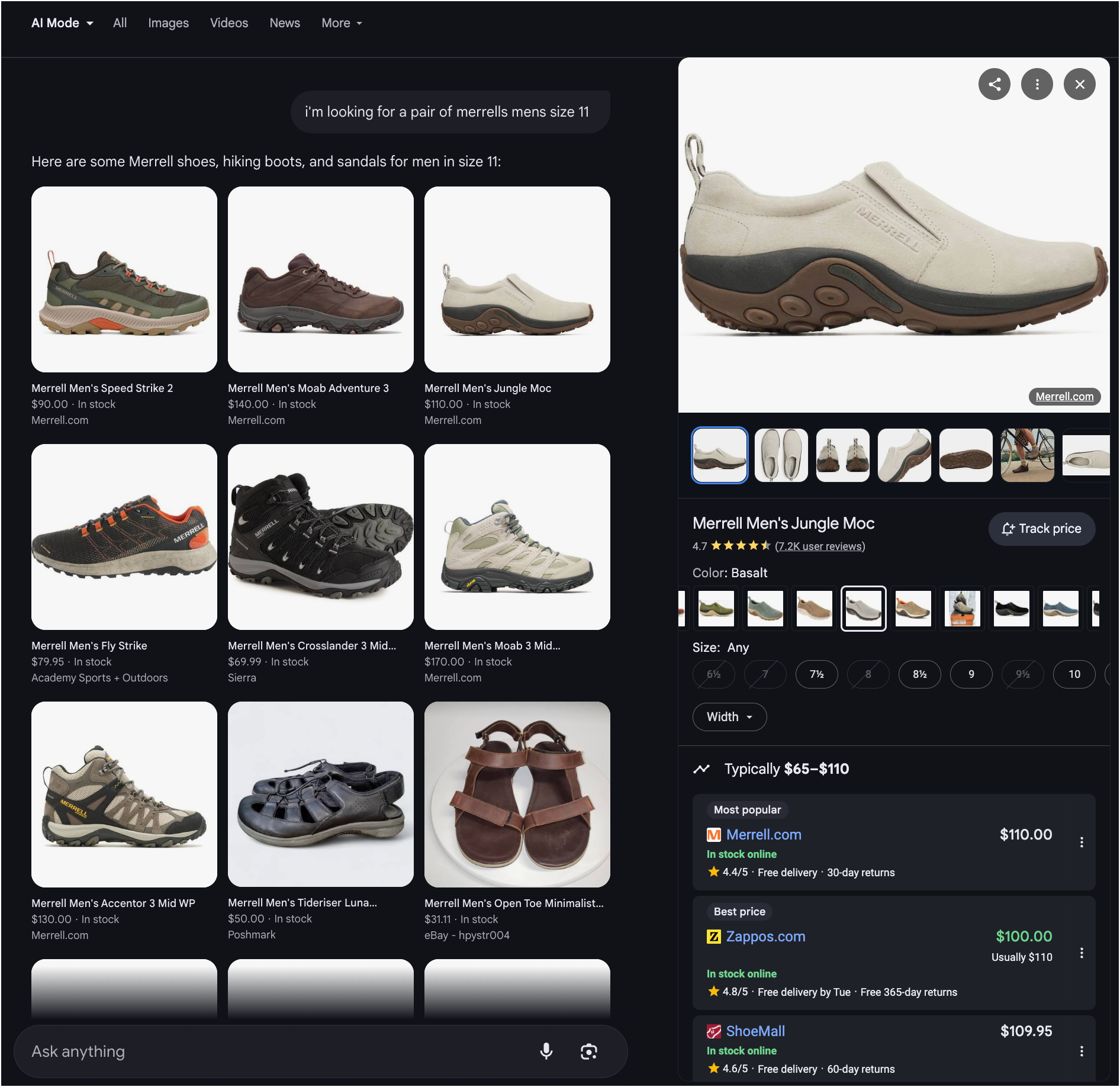Image resolution: width=1120 pixels, height=1087 pixels.
Task: Click the microphone voice search icon
Action: click(546, 1051)
